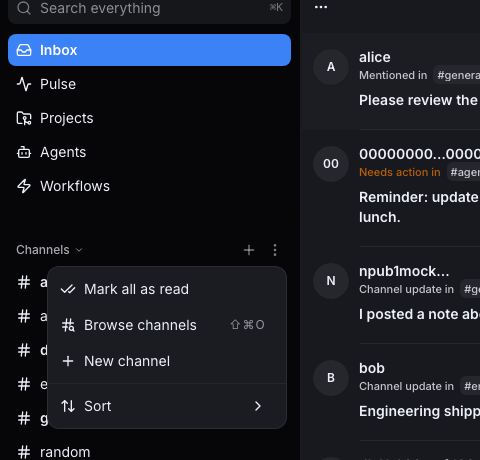Viewport: 480px width, 460px height.
Task: Click the Pulse activity icon
Action: 24,84
